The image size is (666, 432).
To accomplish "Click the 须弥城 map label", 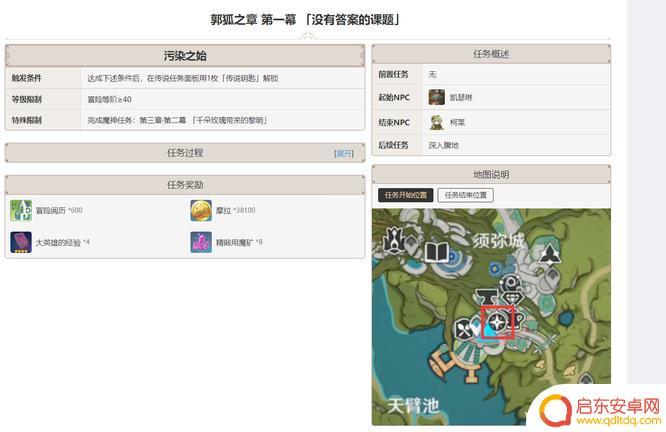I will [499, 241].
